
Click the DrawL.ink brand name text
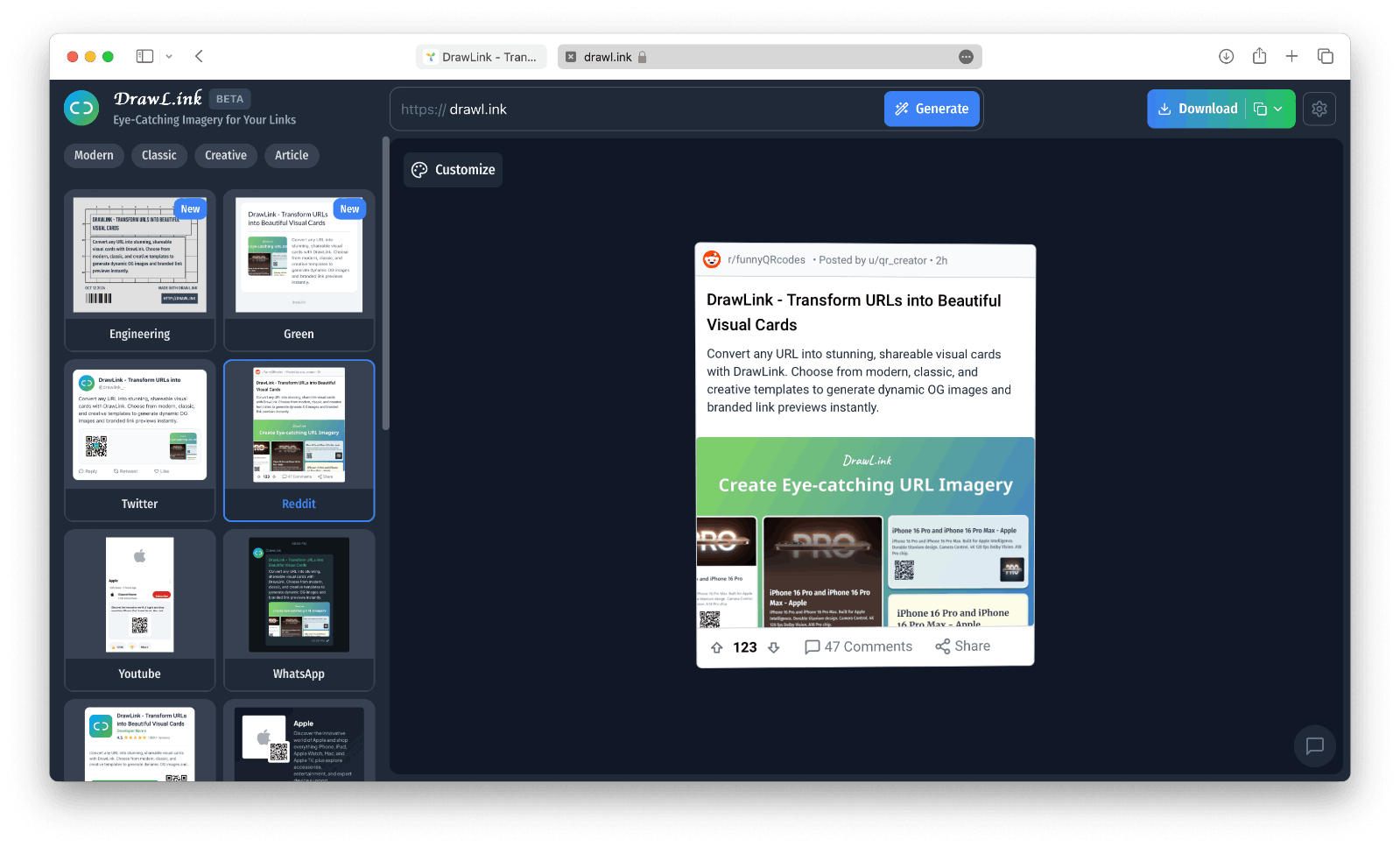click(x=158, y=98)
